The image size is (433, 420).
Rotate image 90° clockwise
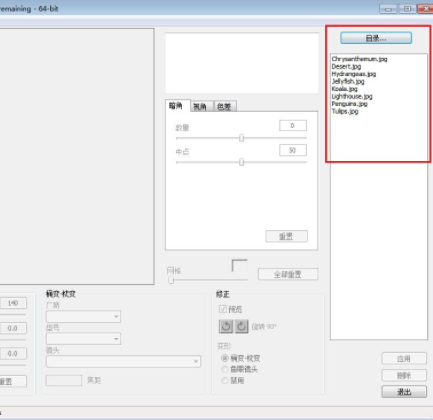pos(242,326)
